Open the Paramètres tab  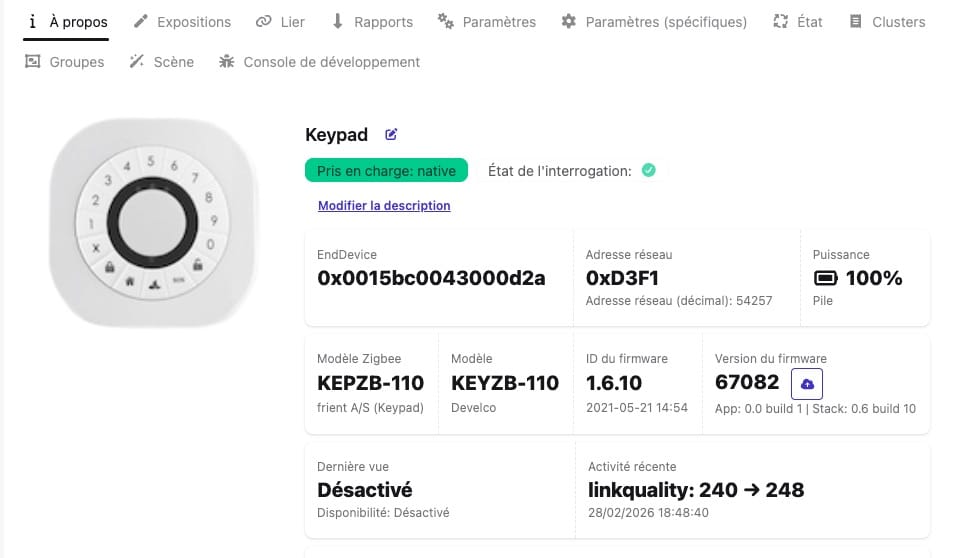487,22
